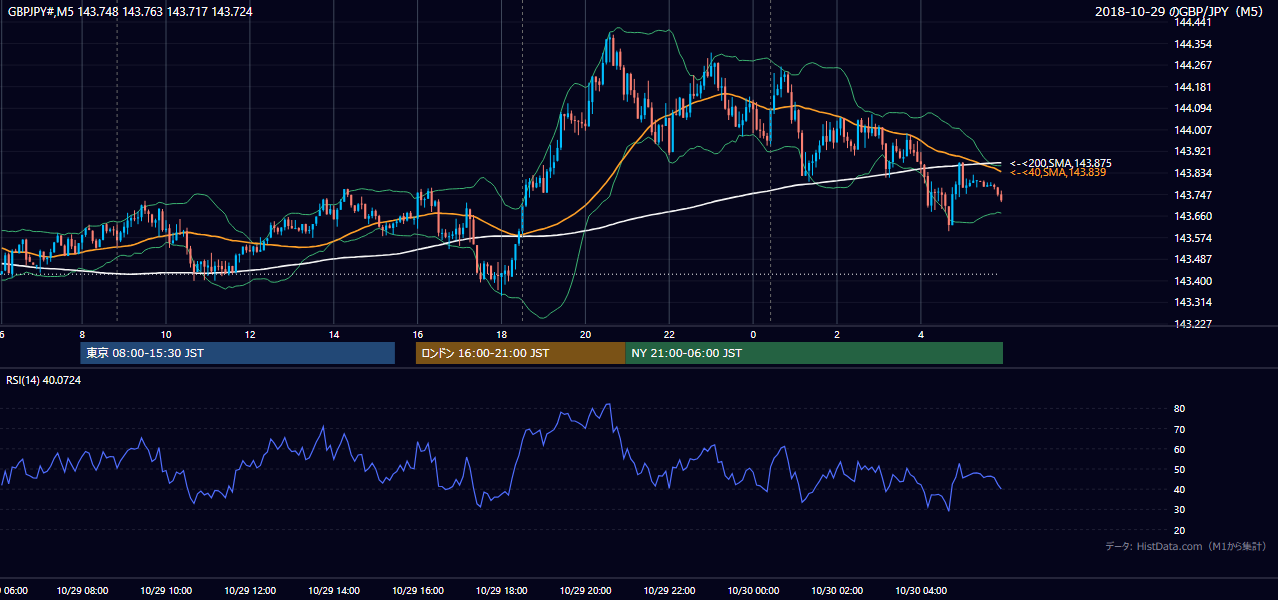Click the 144.354 price axis label
The height and width of the screenshot is (600, 1278).
pos(1194,44)
